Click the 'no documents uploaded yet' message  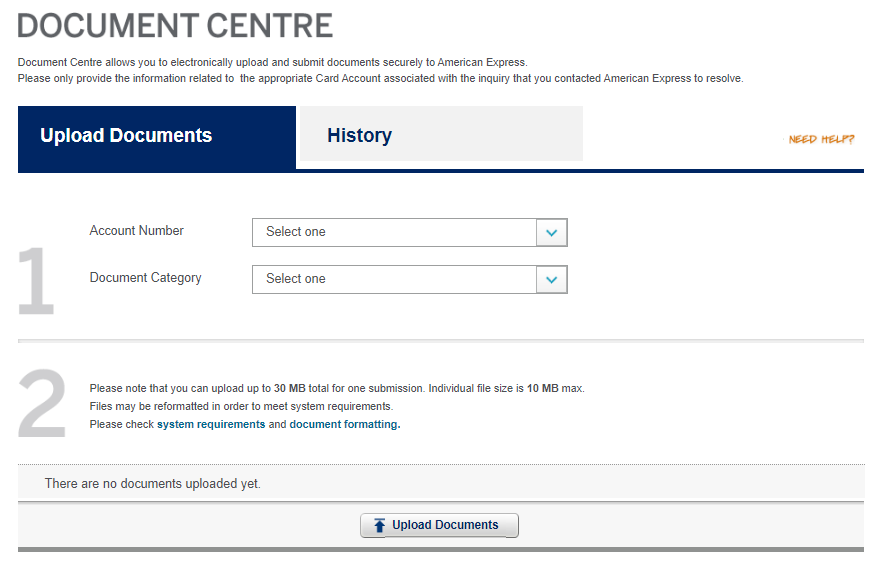[x=153, y=484]
